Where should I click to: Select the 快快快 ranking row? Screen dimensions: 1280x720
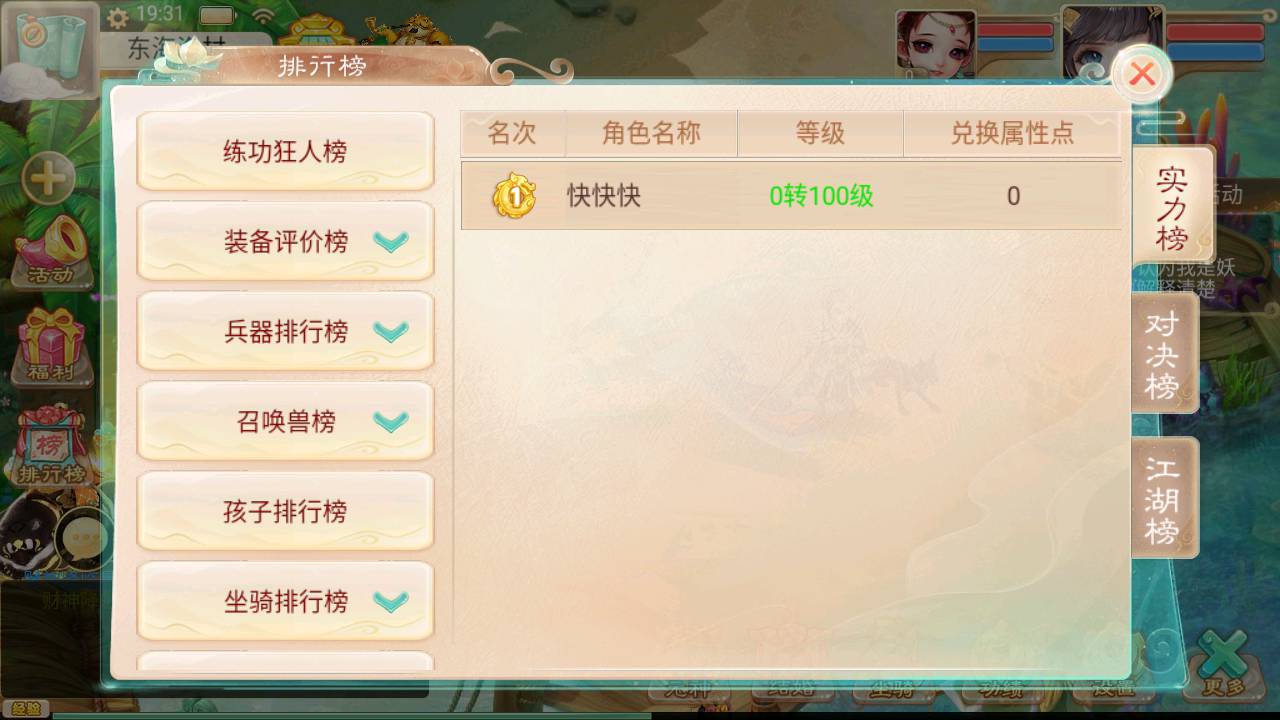click(791, 196)
